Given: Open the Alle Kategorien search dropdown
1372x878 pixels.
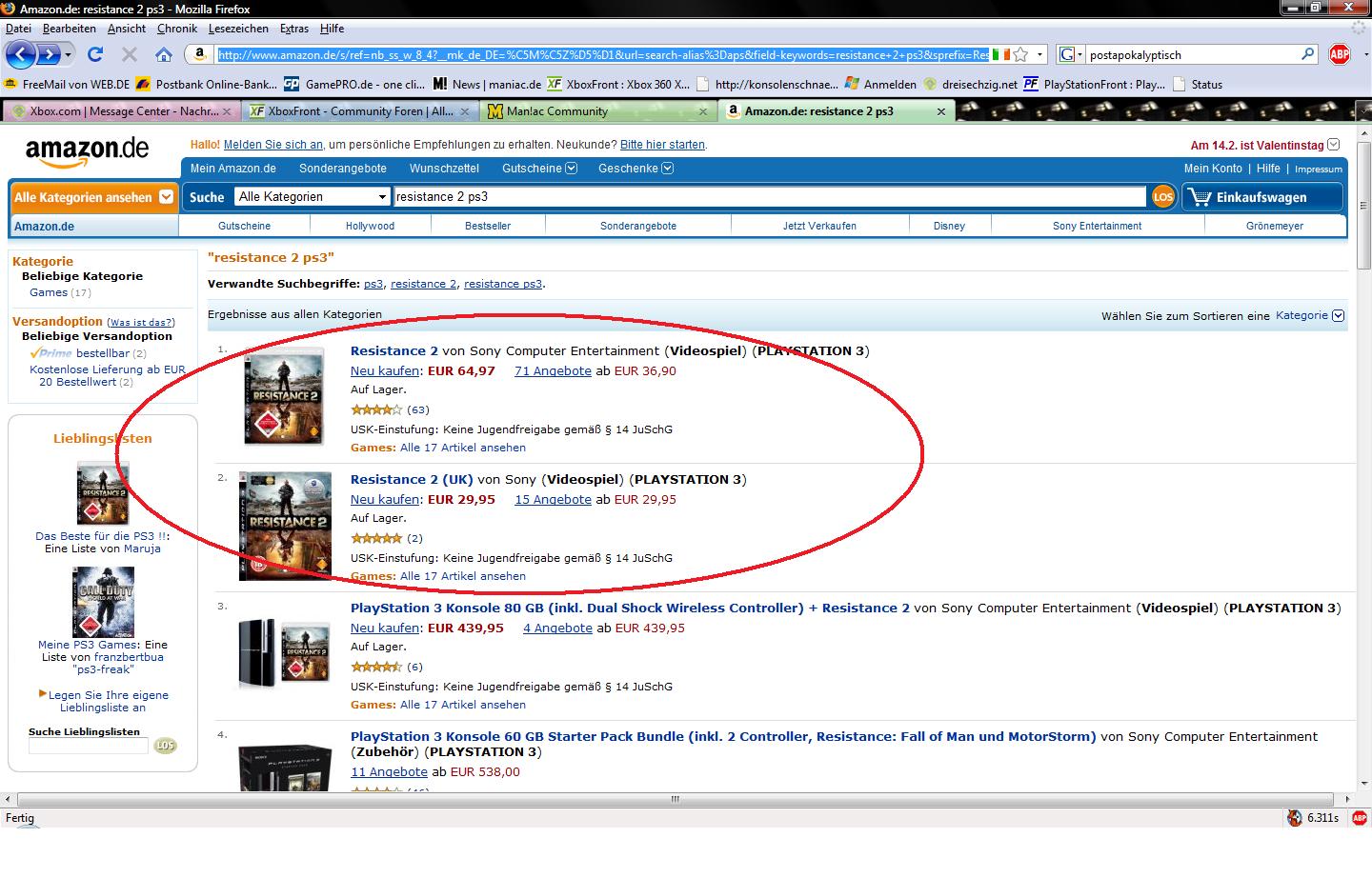Looking at the screenshot, I should 313,197.
